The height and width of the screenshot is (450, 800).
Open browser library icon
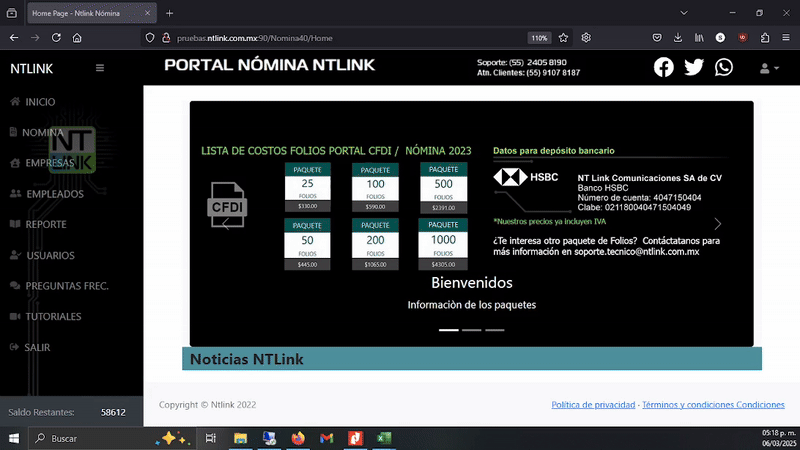click(x=699, y=38)
